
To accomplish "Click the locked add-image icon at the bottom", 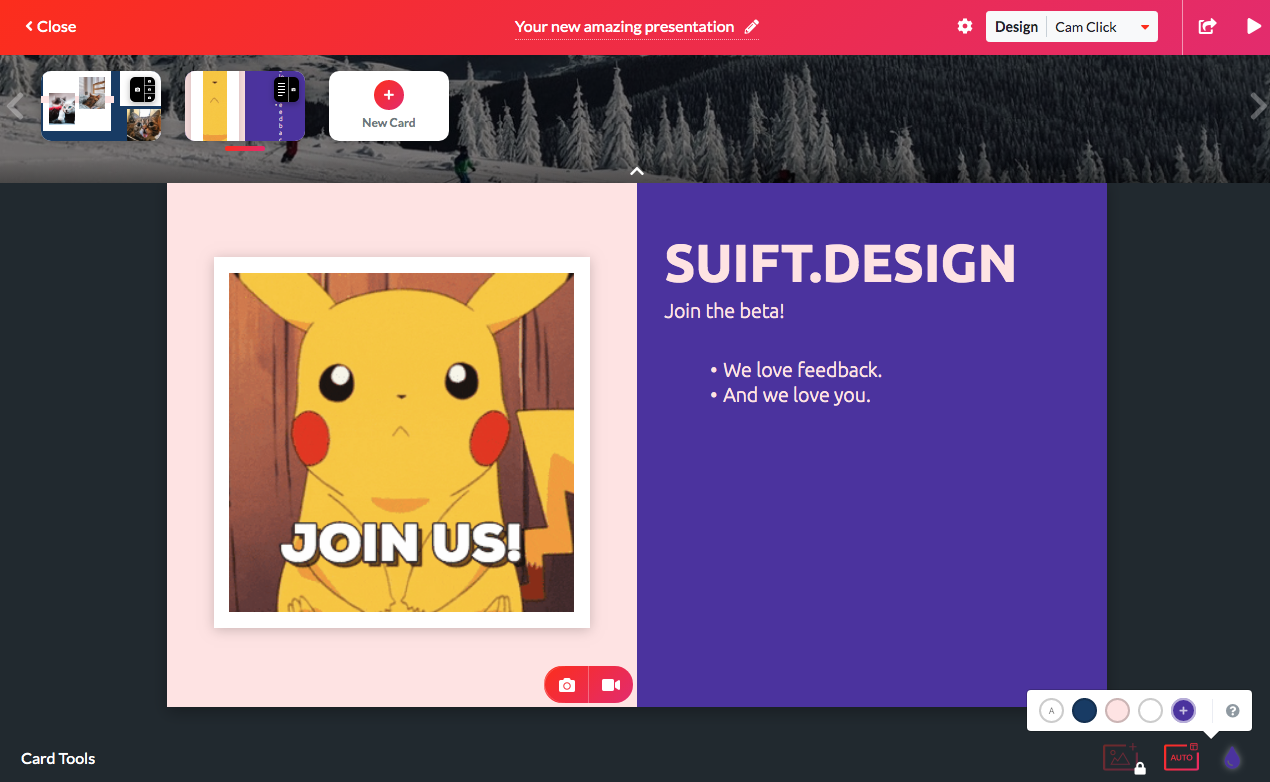I will (1120, 758).
